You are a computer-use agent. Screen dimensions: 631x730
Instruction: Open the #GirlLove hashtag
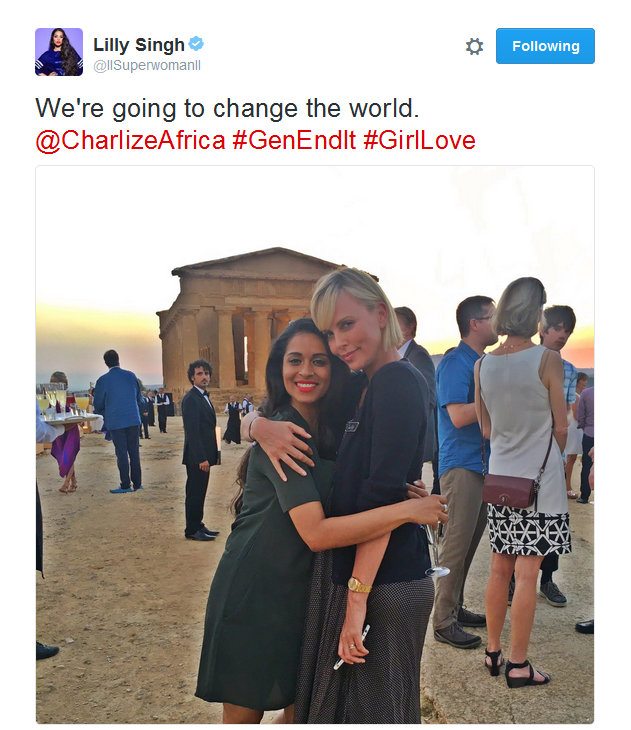coord(419,140)
